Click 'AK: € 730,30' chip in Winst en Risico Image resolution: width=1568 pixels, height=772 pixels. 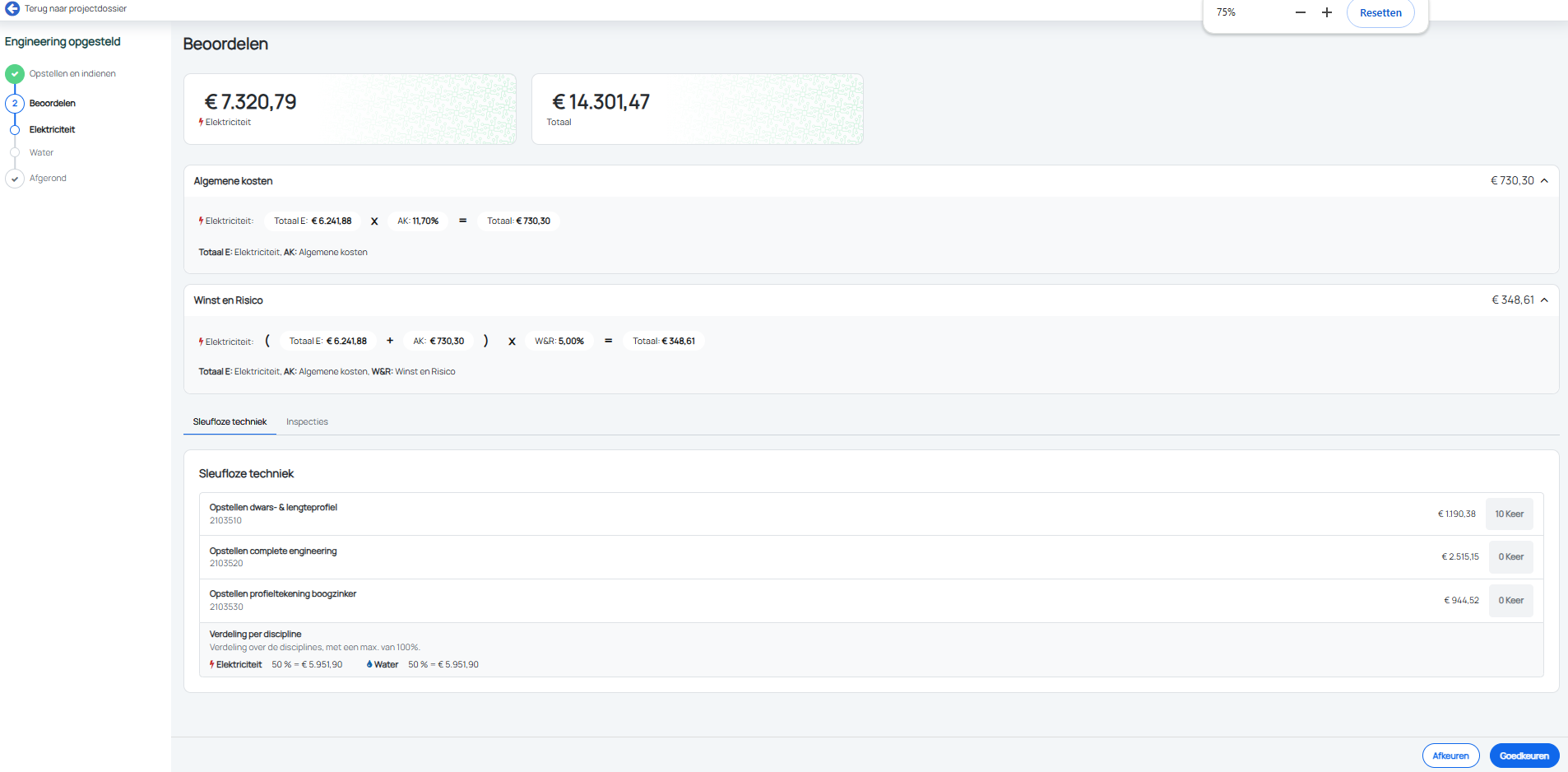click(438, 342)
